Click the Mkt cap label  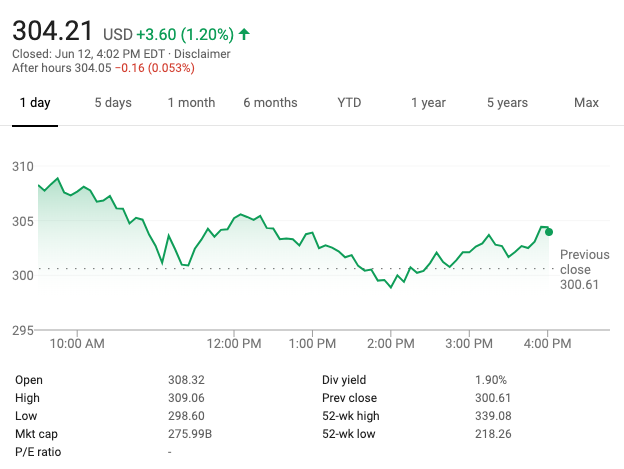36,434
